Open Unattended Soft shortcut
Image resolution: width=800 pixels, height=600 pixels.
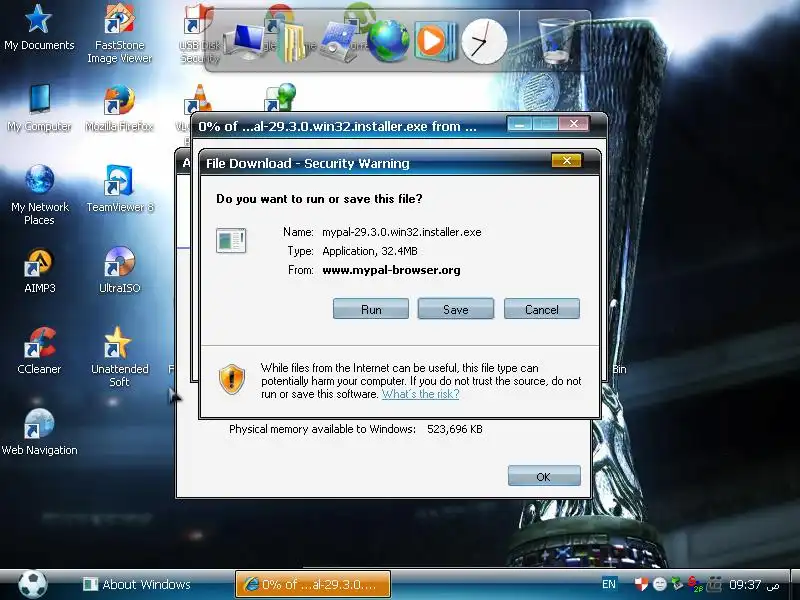(119, 356)
